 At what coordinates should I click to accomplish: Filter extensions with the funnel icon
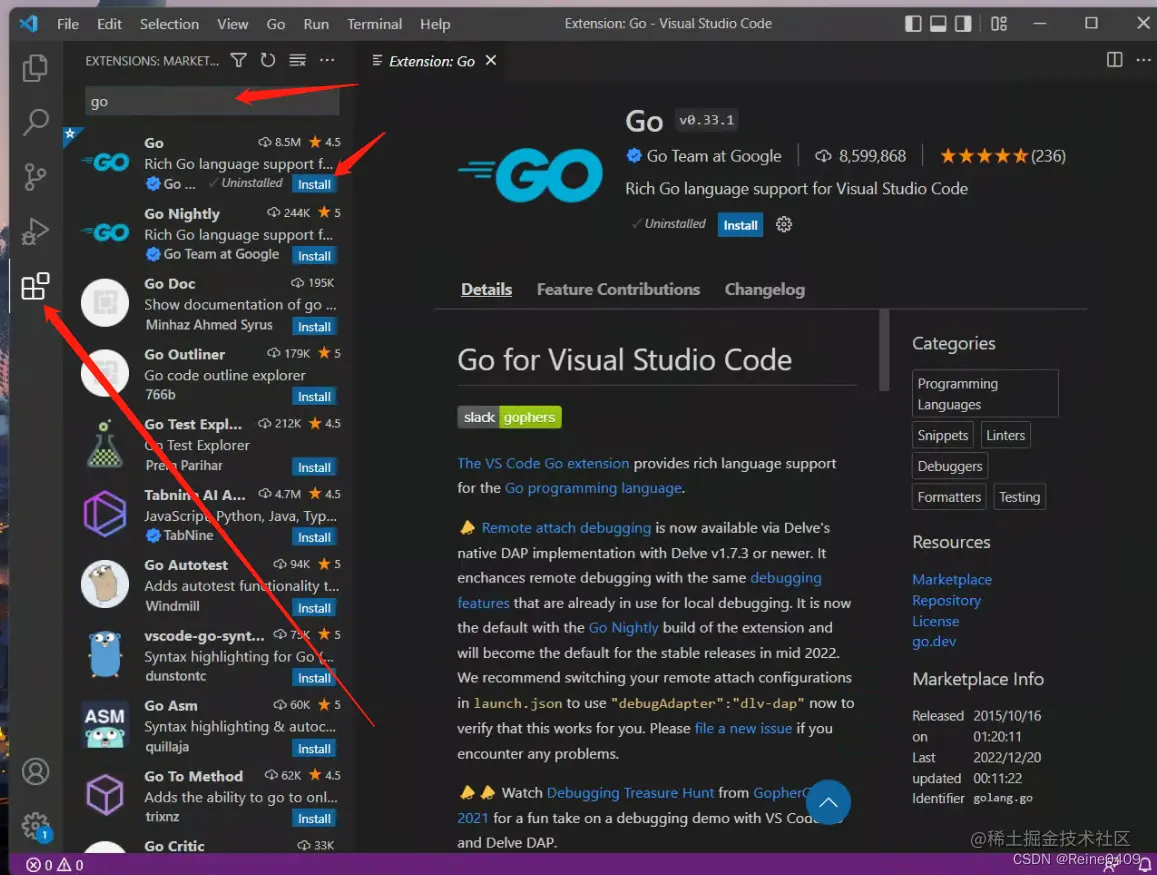click(238, 60)
